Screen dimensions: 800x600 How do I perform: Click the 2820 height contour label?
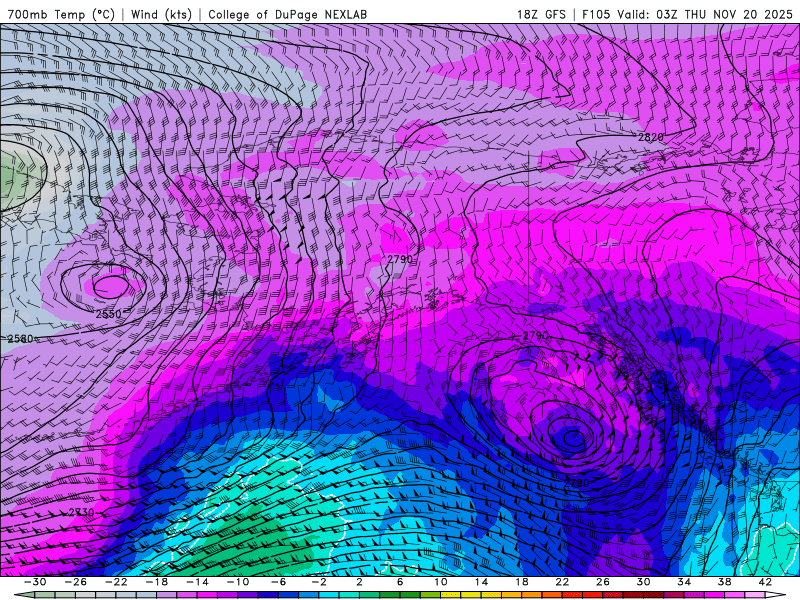coord(651,137)
